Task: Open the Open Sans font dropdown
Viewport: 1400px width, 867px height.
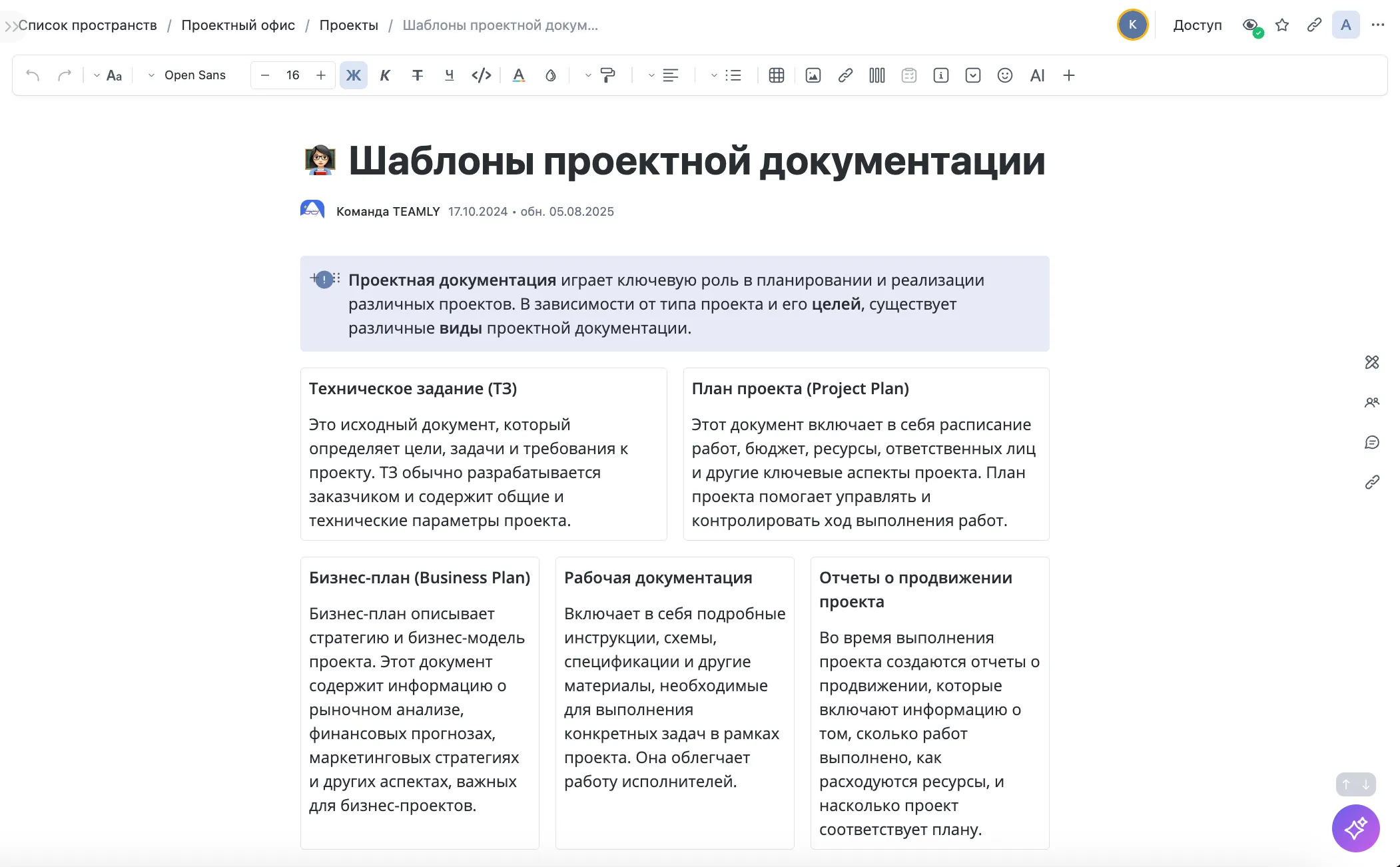Action: coord(187,75)
